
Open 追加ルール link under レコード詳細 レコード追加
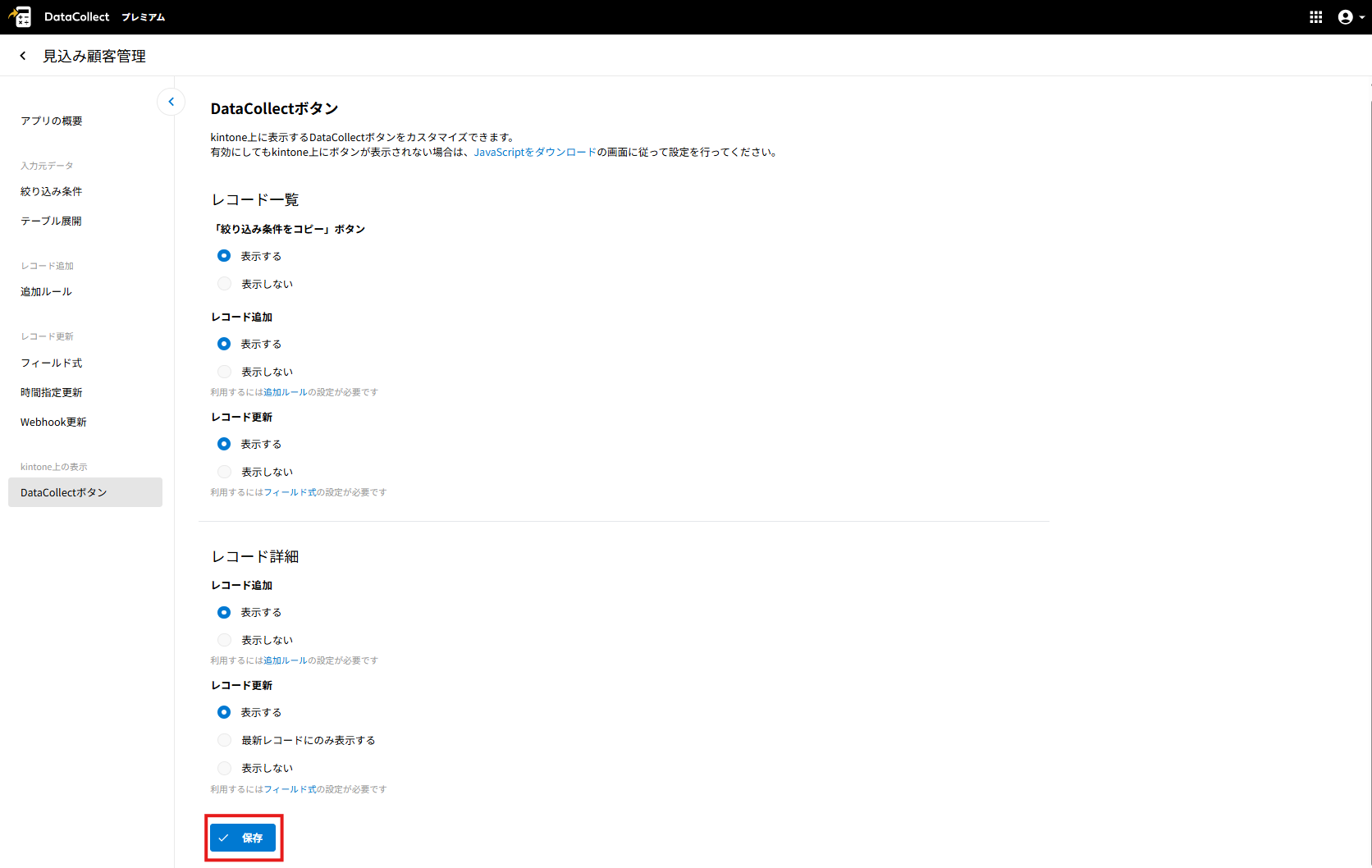pos(286,660)
